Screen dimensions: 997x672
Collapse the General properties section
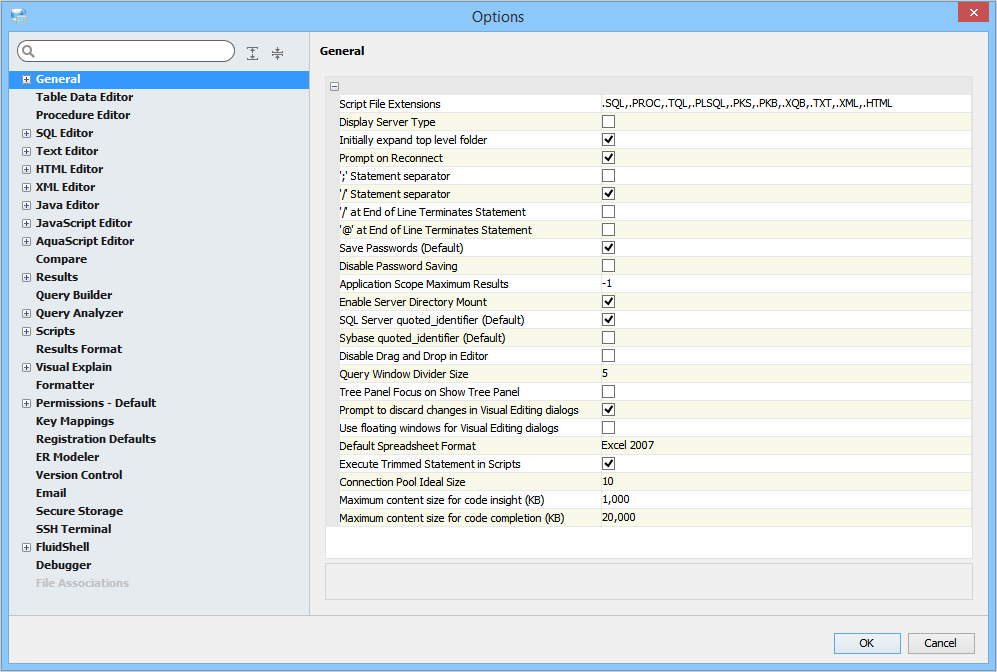click(x=334, y=86)
